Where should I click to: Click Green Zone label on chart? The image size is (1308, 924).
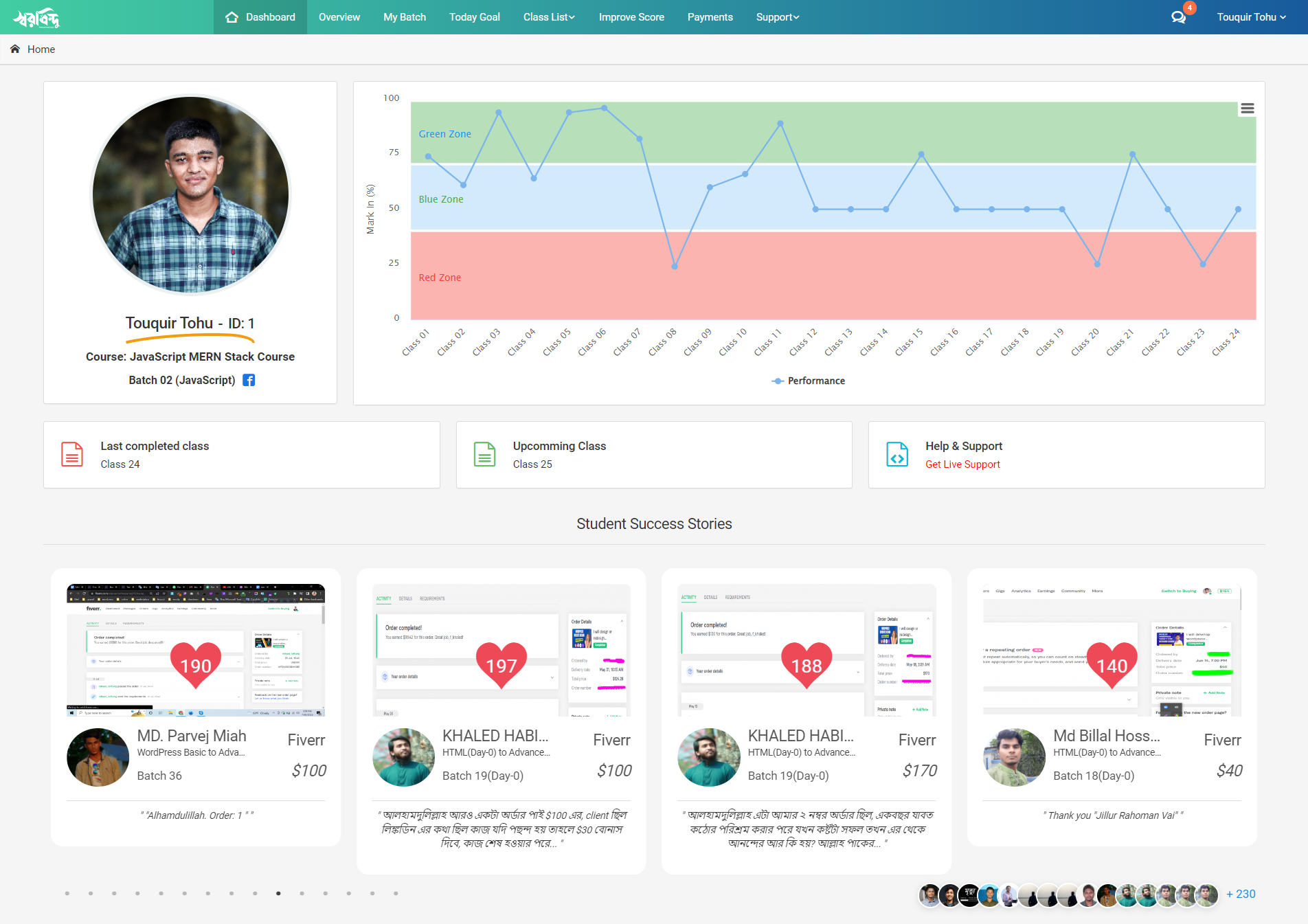pyautogui.click(x=445, y=134)
